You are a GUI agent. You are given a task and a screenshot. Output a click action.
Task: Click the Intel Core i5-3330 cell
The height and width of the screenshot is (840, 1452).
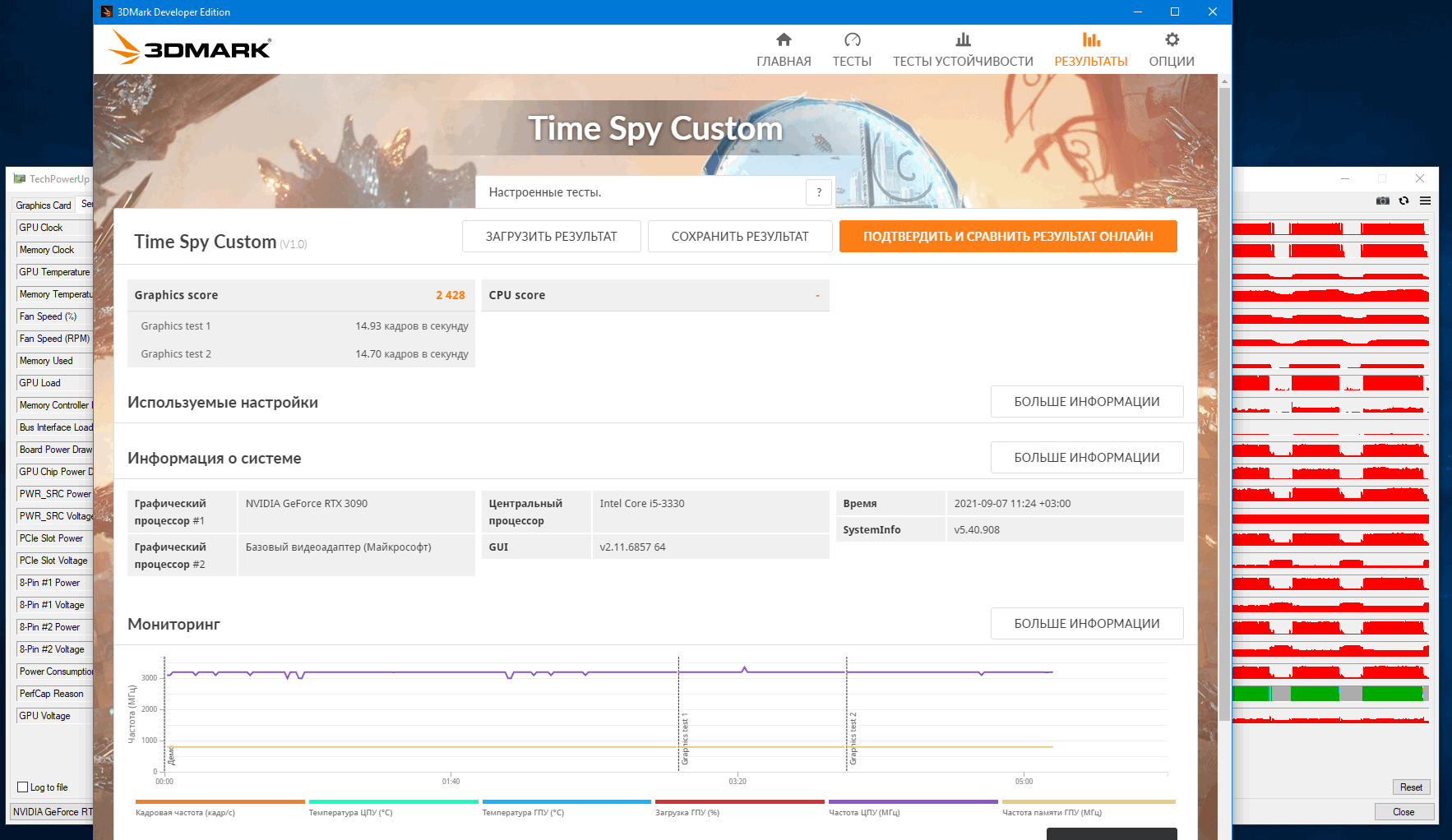(x=710, y=511)
